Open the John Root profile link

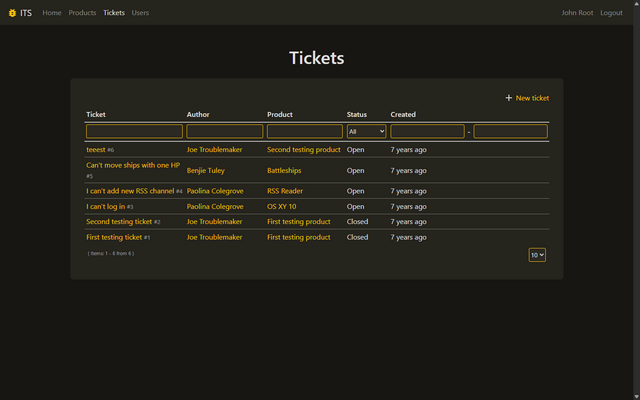pyautogui.click(x=577, y=13)
